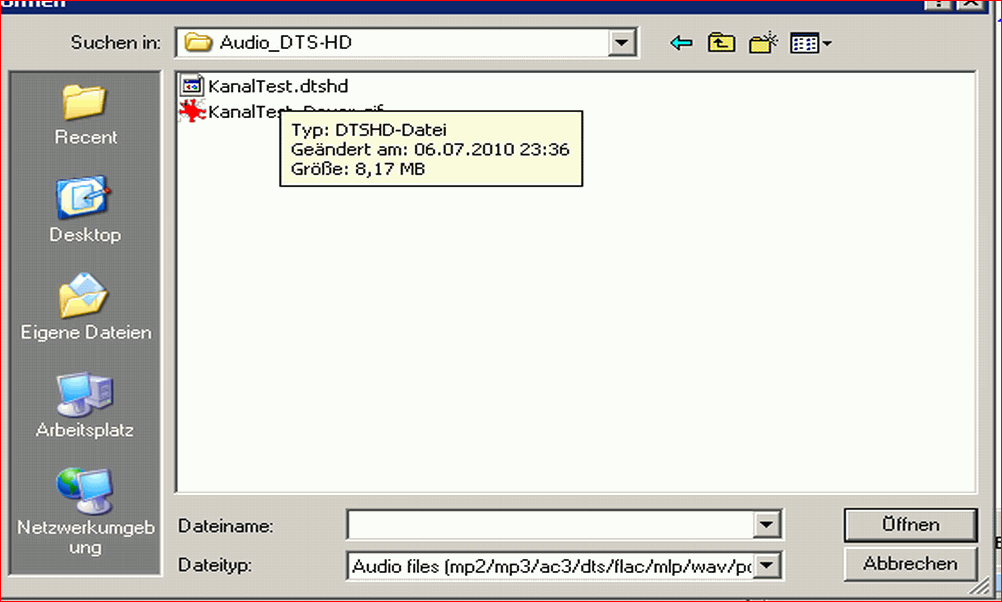Close the dialog with the X button
The width and height of the screenshot is (1002, 602).
[968, 3]
